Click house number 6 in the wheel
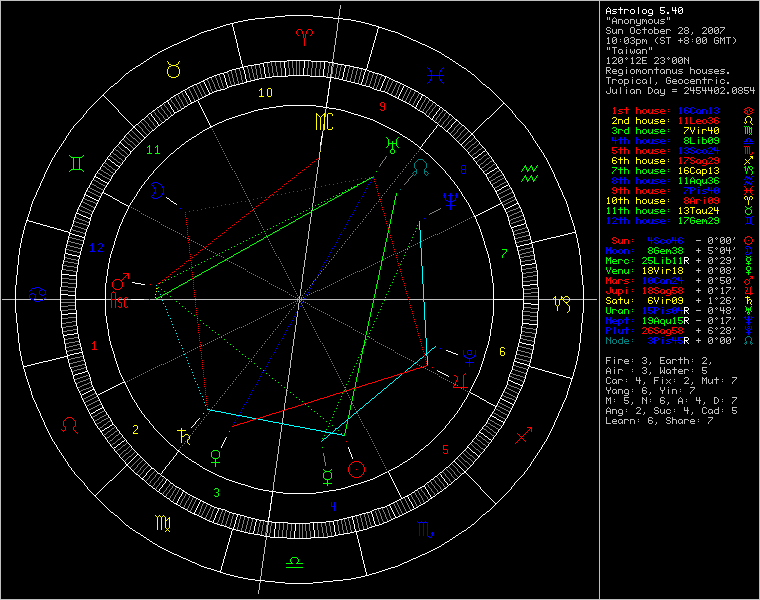 pyautogui.click(x=502, y=351)
